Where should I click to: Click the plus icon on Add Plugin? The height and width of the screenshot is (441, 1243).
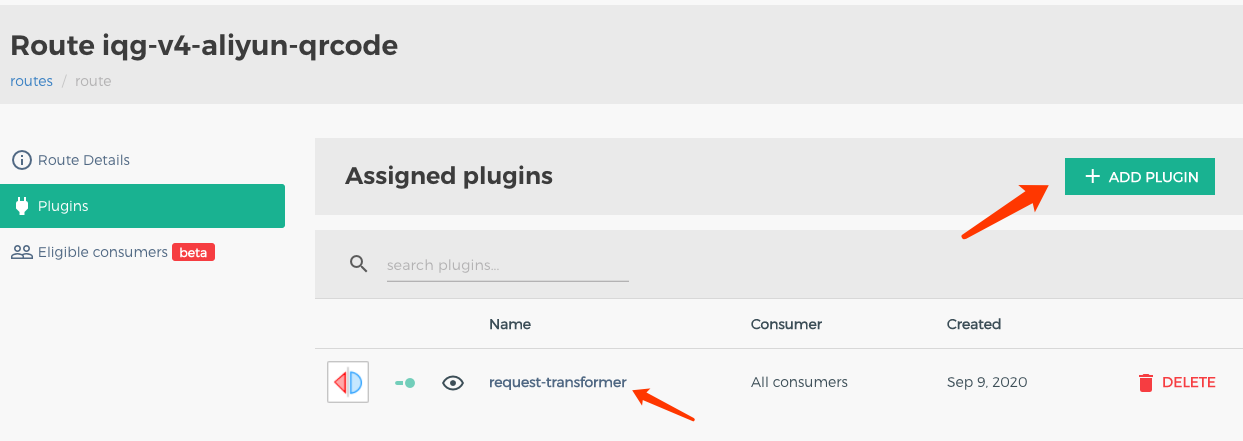tap(1092, 177)
